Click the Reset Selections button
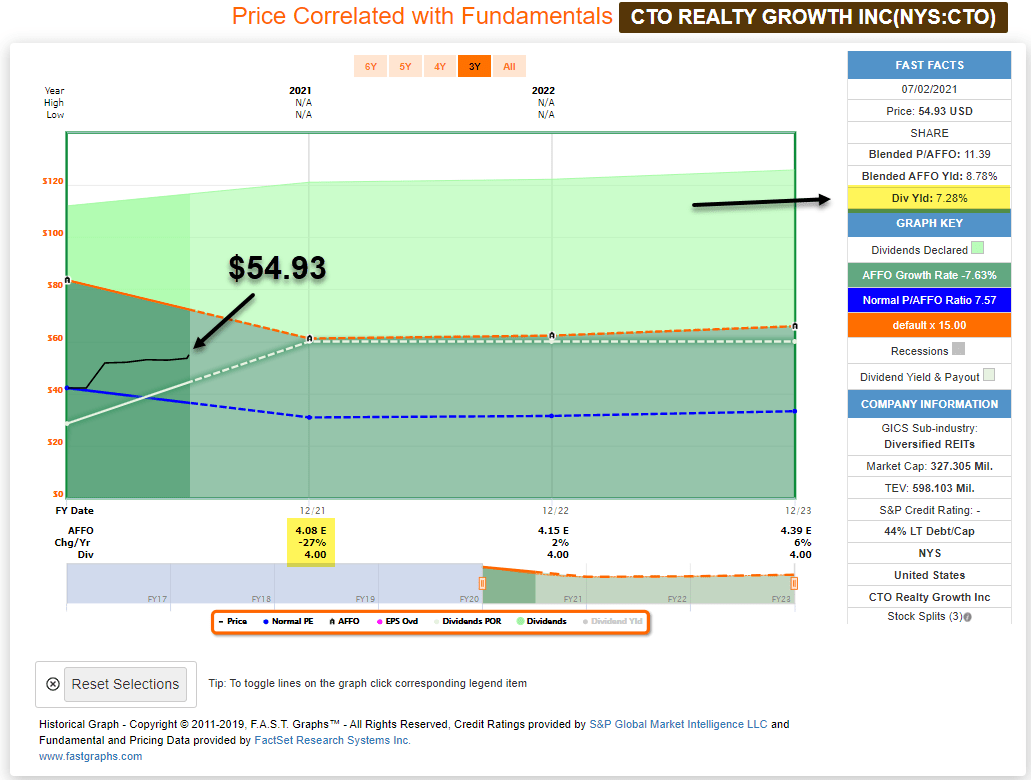Viewport: 1031px width, 780px height. click(x=125, y=684)
